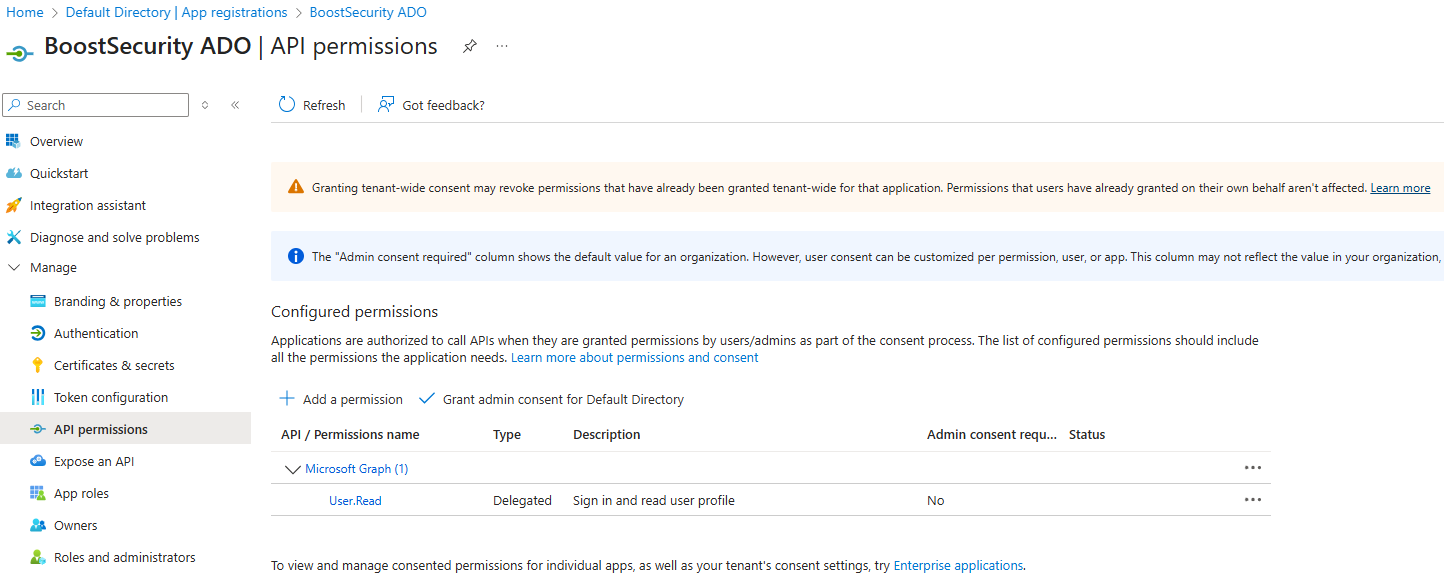Select Authentication in the left menu
The height and width of the screenshot is (578, 1444).
[96, 333]
